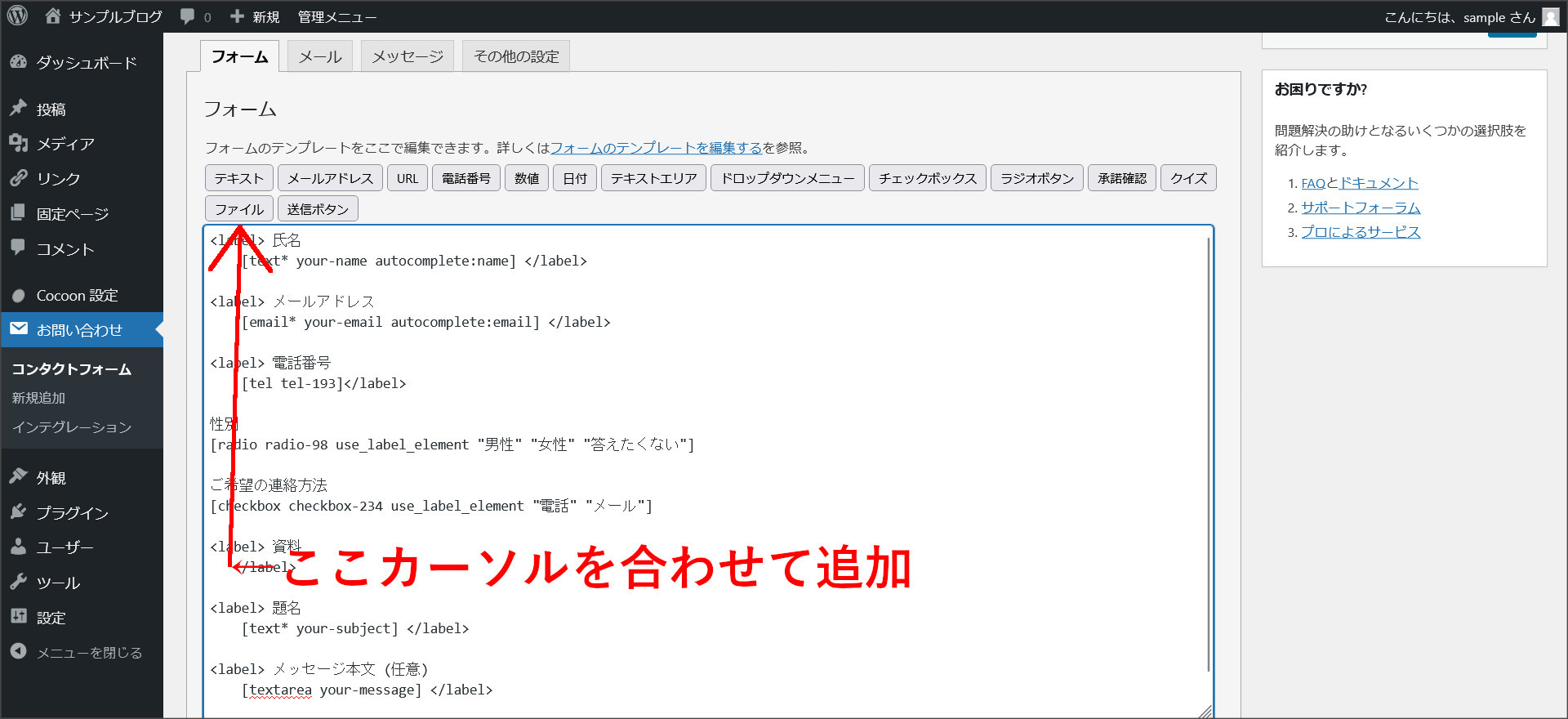The width and height of the screenshot is (1568, 719).
Task: Click the plus 新規 icon in admin bar
Action: click(238, 16)
